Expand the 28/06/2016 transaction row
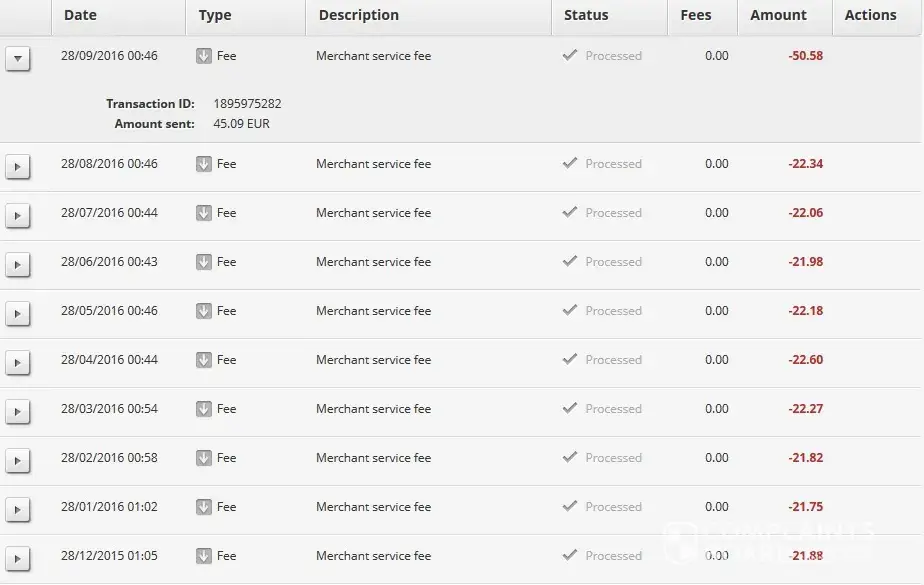Image resolution: width=924 pixels, height=585 pixels. (x=18, y=264)
